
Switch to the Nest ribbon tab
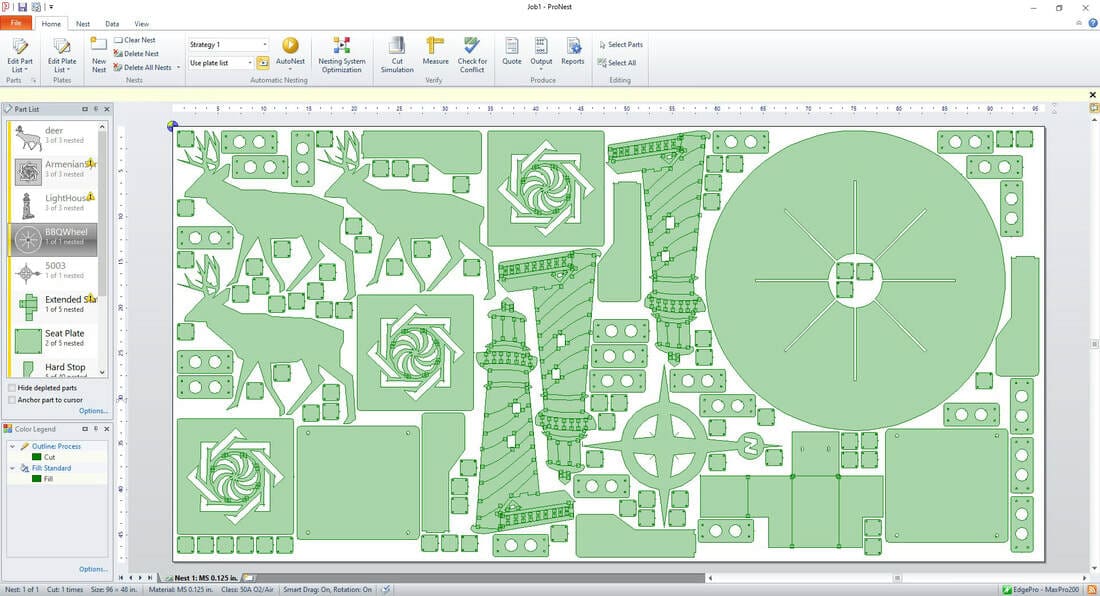[x=83, y=23]
